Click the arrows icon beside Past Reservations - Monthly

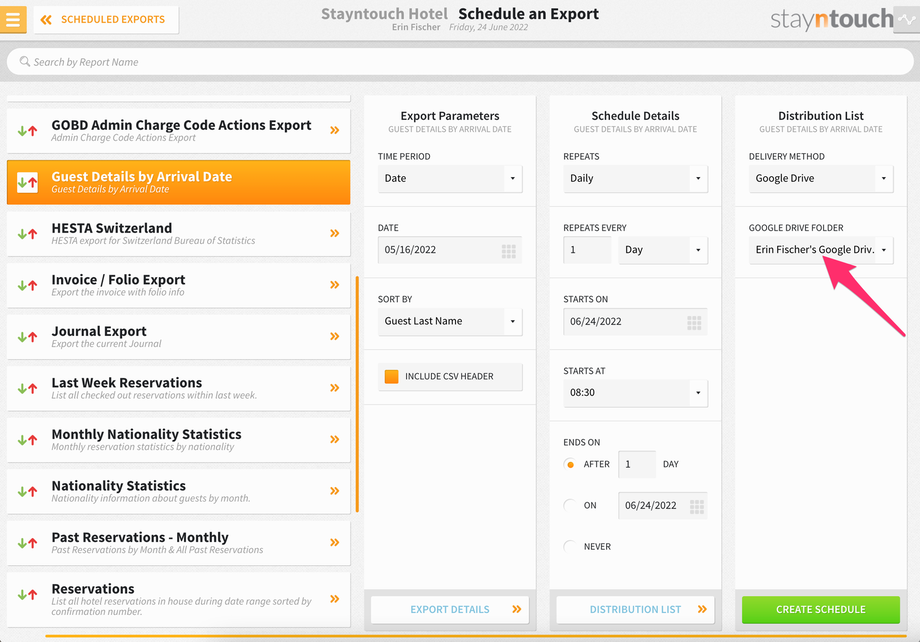(x=28, y=543)
